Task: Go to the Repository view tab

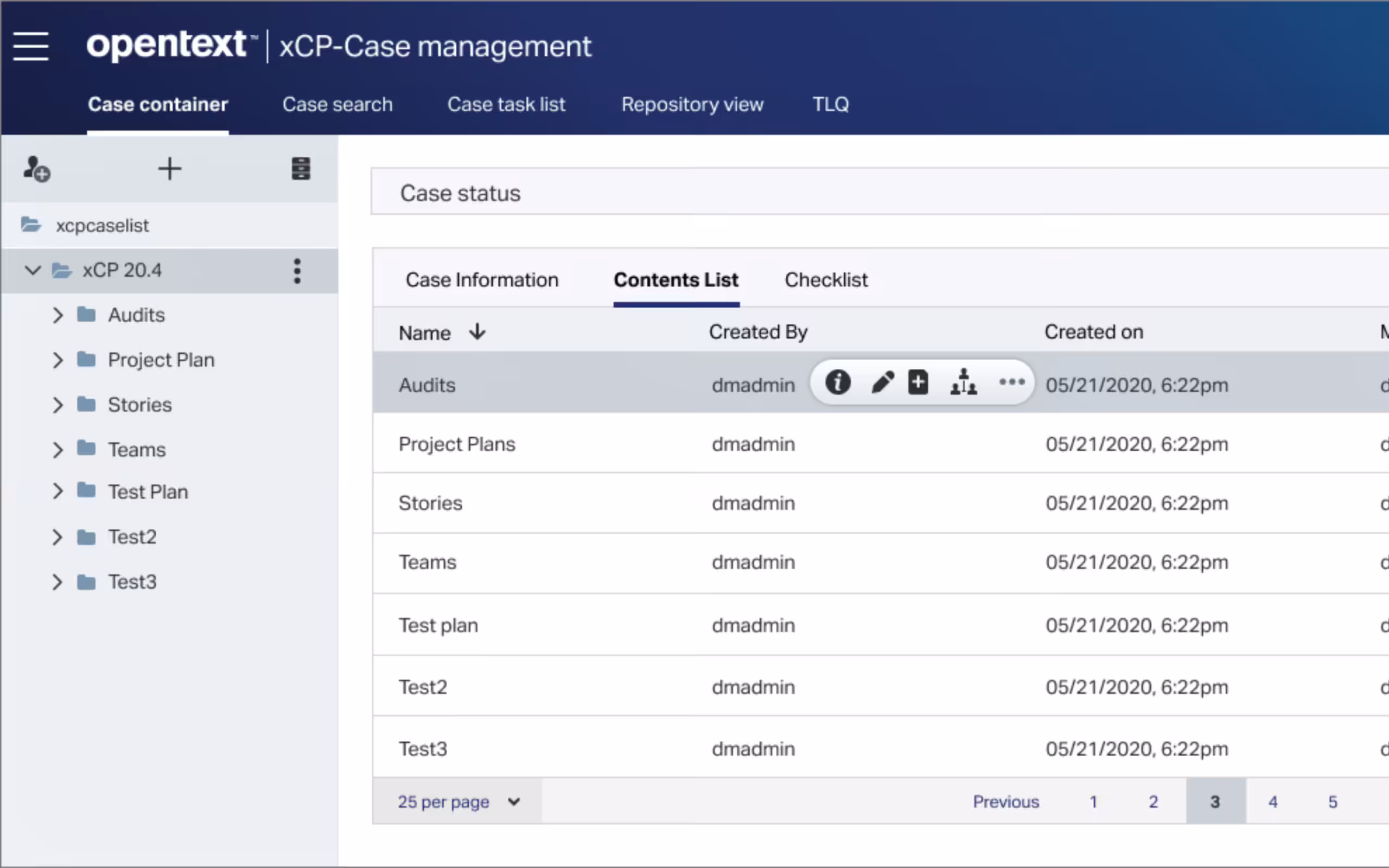Action: tap(692, 105)
